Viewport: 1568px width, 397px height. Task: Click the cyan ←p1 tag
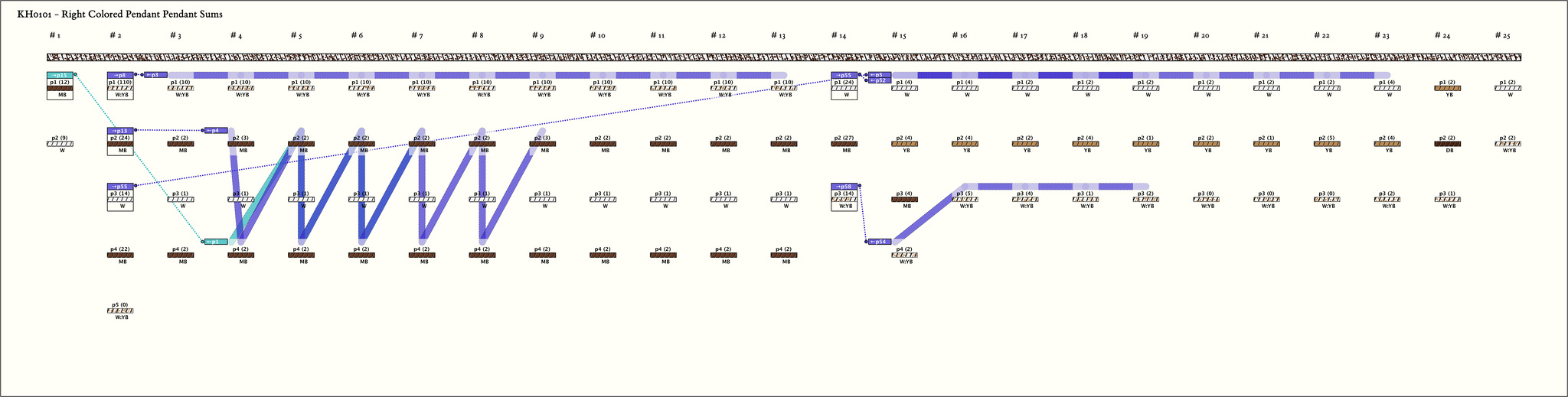tap(216, 242)
